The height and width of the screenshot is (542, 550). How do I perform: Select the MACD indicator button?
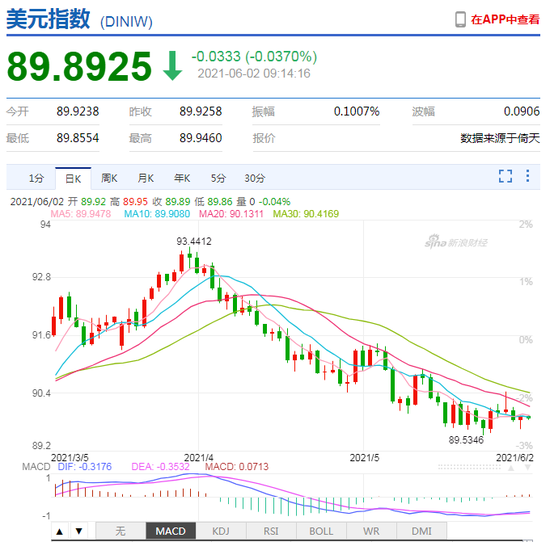(x=171, y=531)
